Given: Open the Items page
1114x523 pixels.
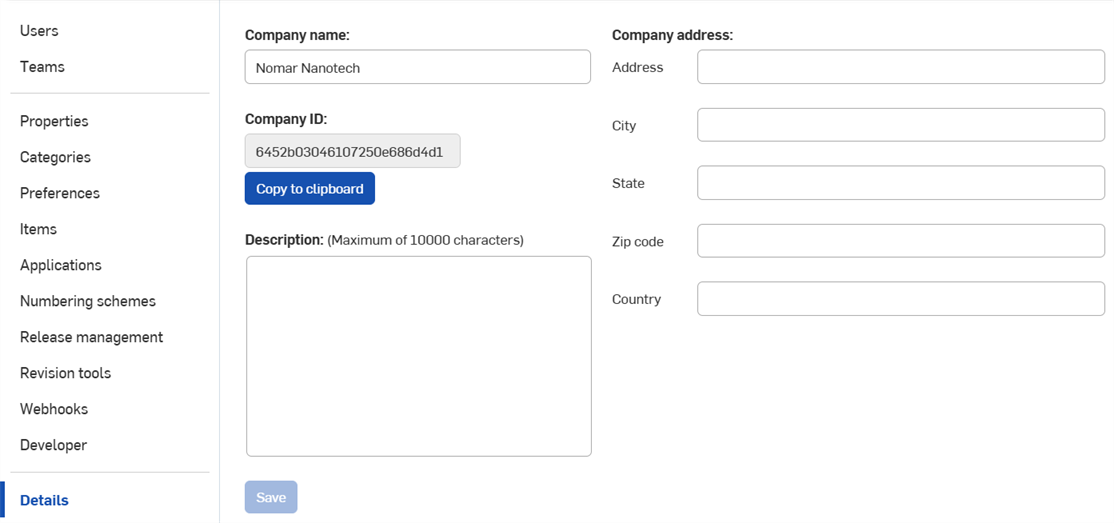Looking at the screenshot, I should click(x=38, y=229).
